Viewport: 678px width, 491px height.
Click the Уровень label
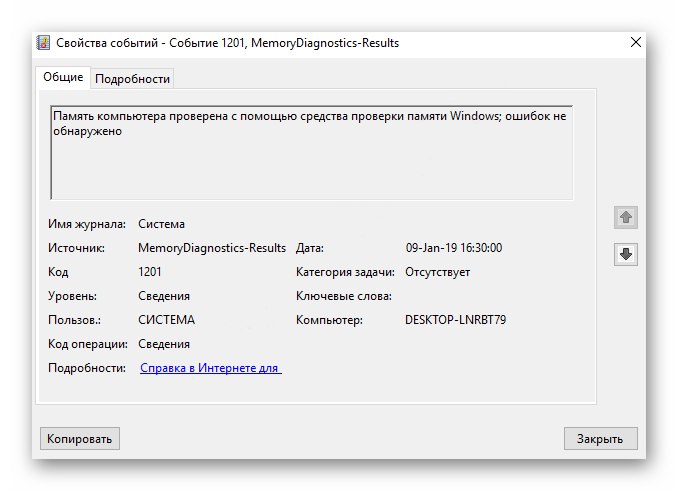(72, 296)
